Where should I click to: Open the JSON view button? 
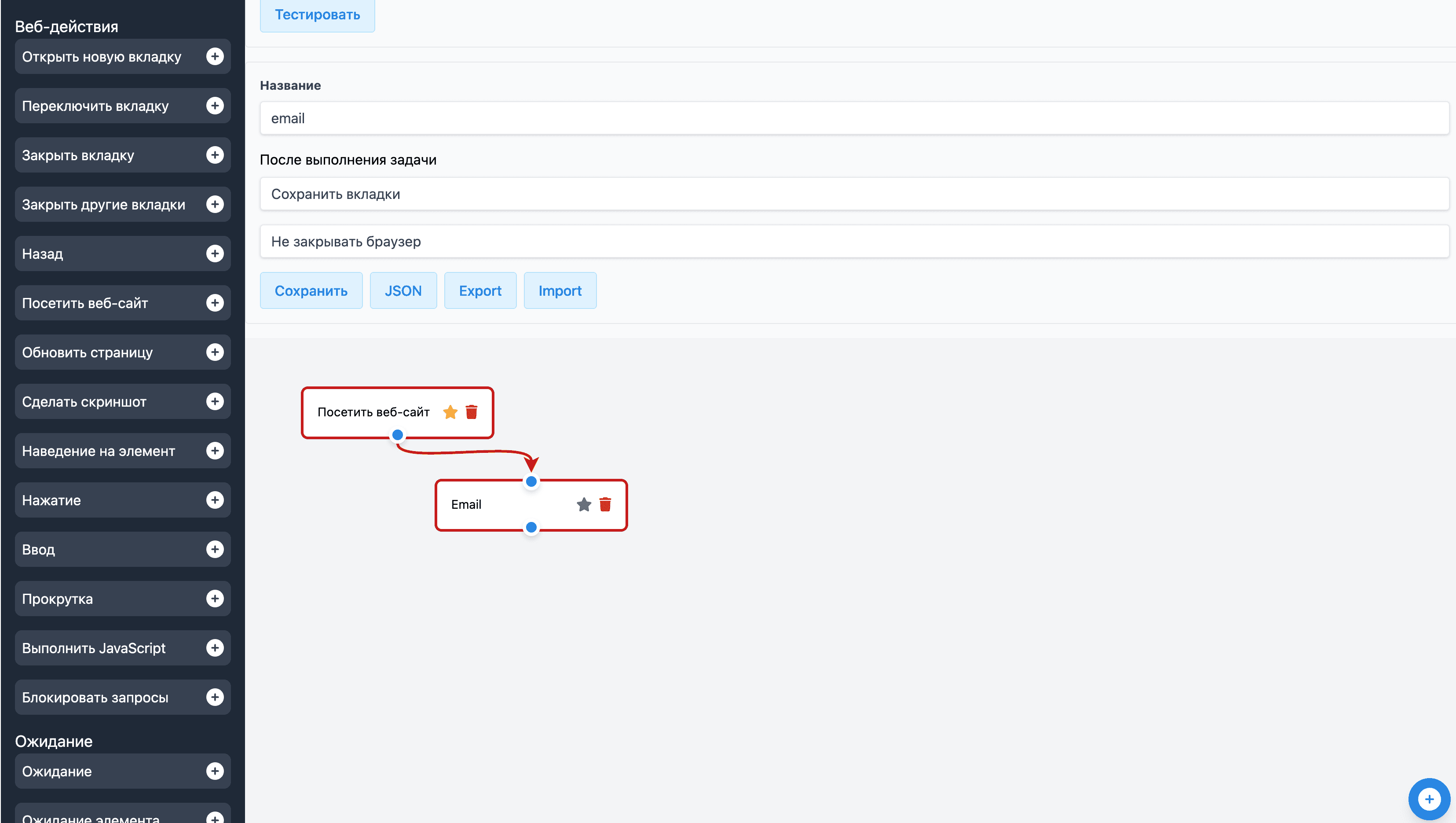(403, 291)
